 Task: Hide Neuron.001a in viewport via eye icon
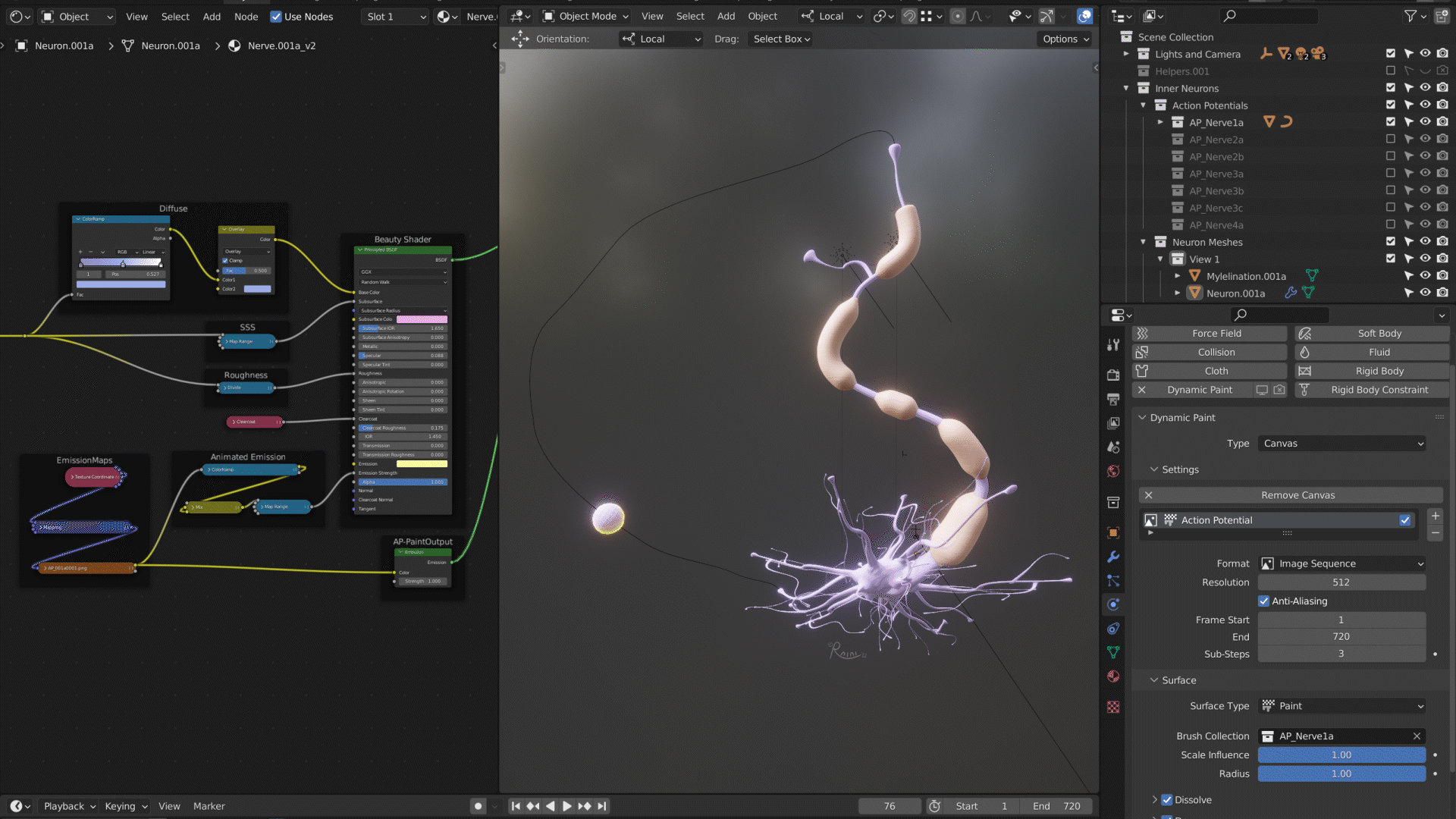(x=1425, y=293)
